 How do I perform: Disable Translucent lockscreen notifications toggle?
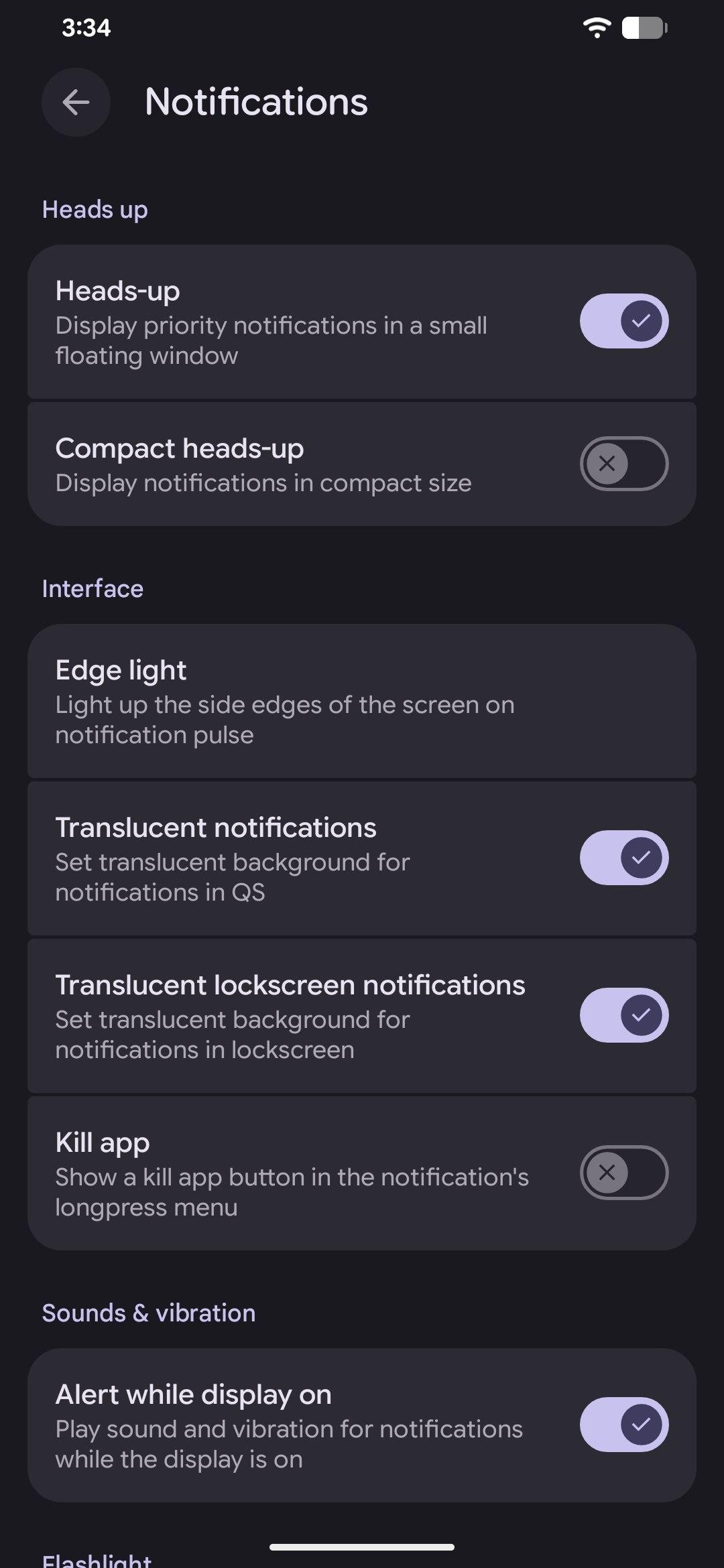point(623,1015)
